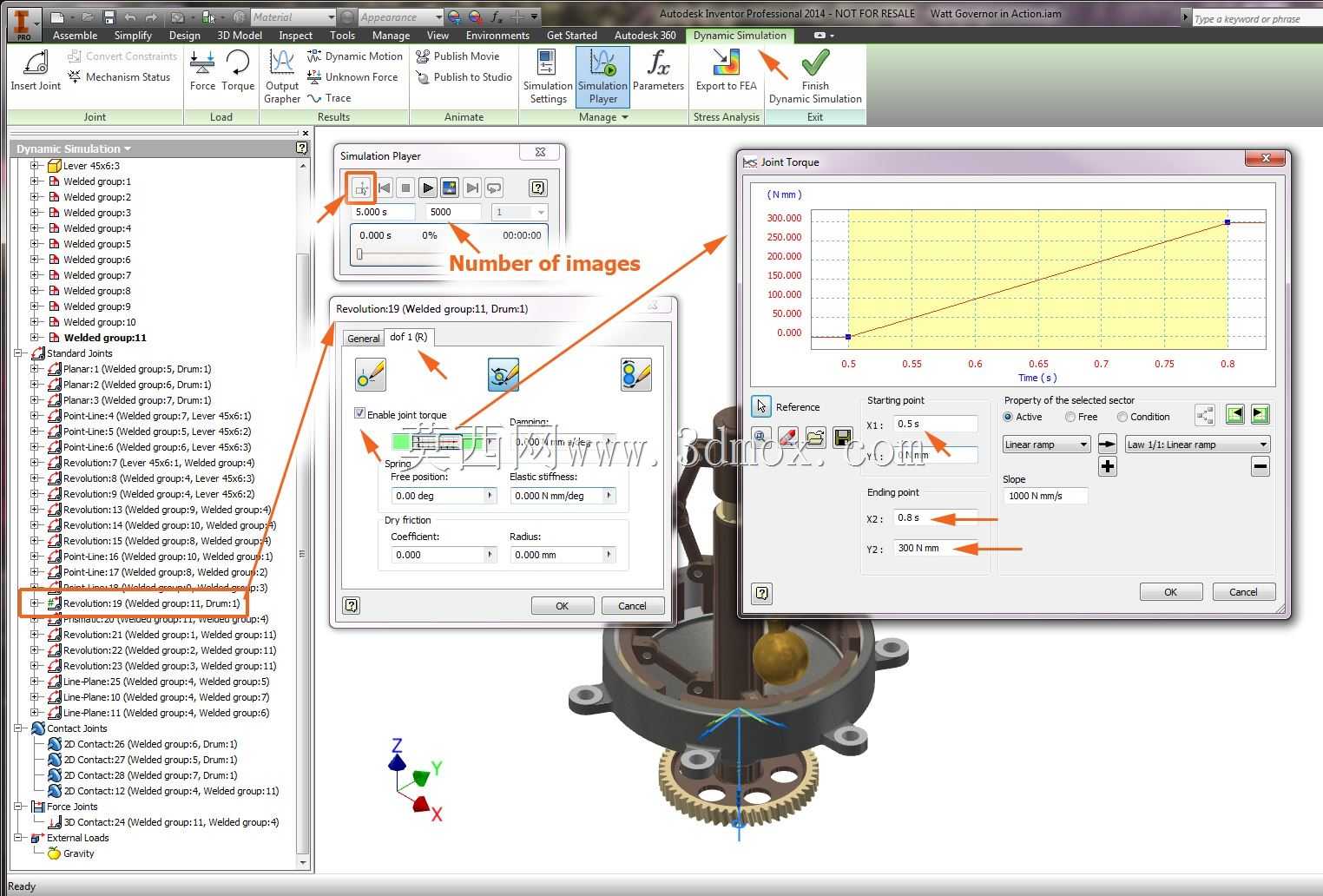Collapse the Contact Joints tree node

tap(18, 728)
